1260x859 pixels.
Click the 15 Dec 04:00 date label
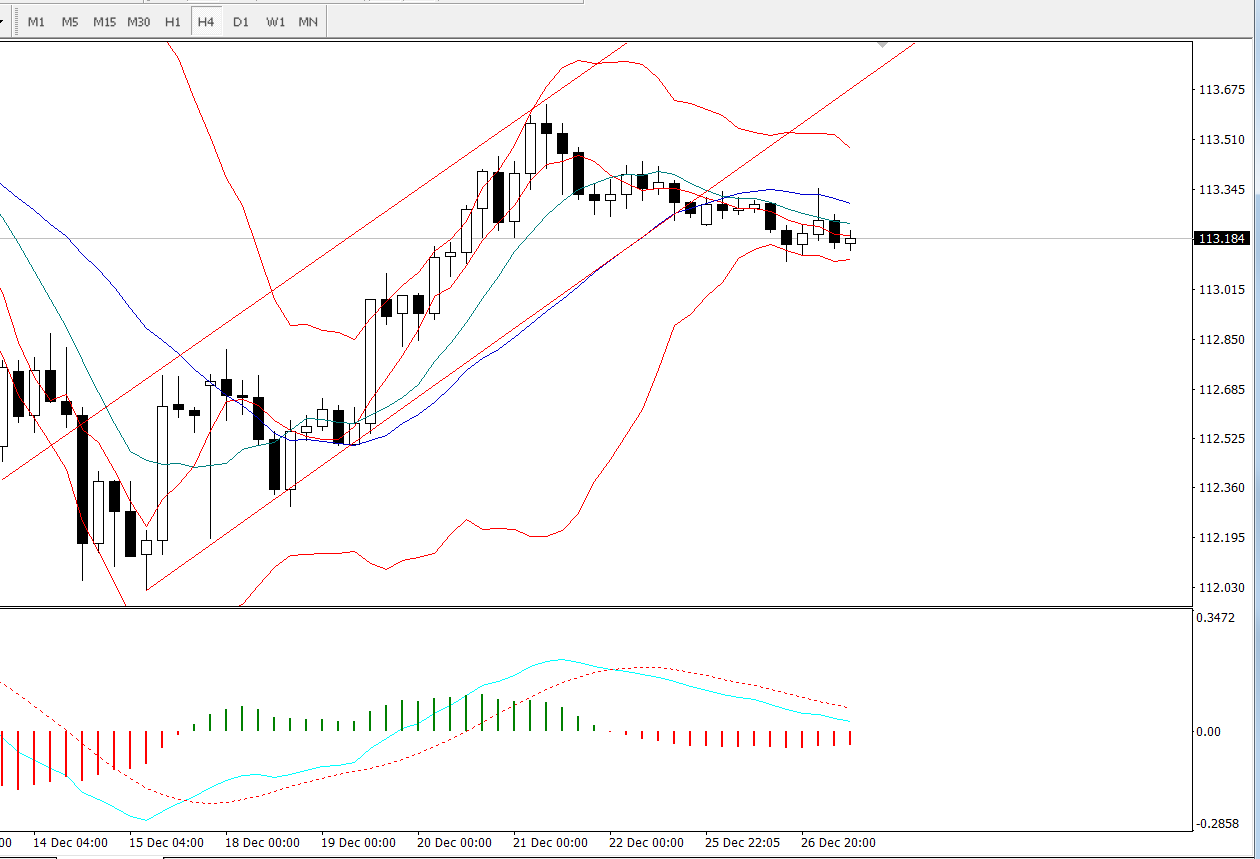tap(167, 843)
